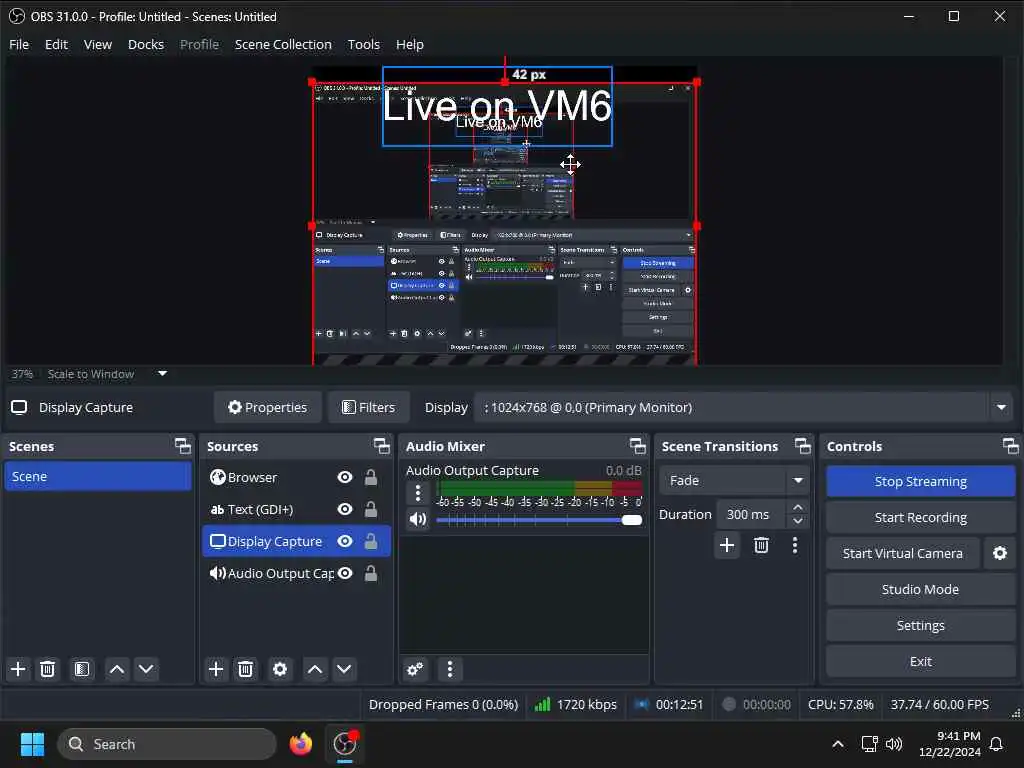
Task: Undock the Controls panel
Action: tap(1010, 446)
